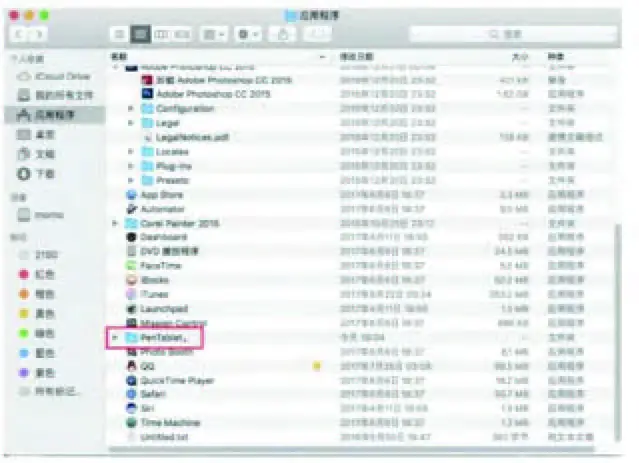Switch to list view in the toolbar

pos(141,34)
